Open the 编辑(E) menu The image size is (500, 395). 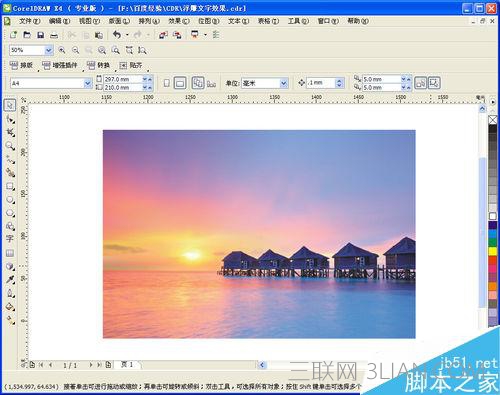(x=59, y=21)
